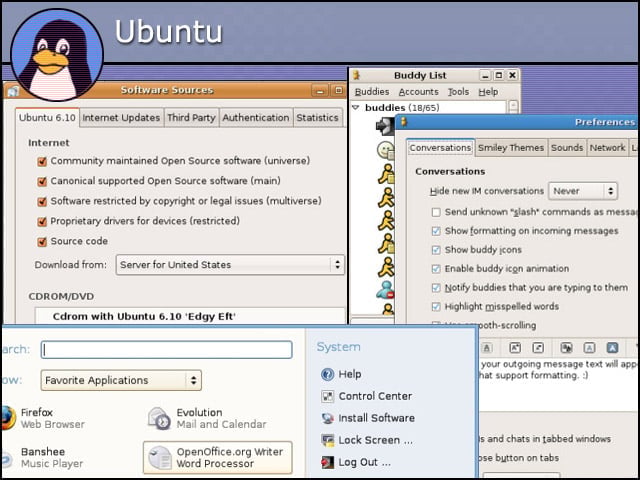640x480 pixels.
Task: Toggle Show formatting on incoming messages
Action: coord(436,231)
